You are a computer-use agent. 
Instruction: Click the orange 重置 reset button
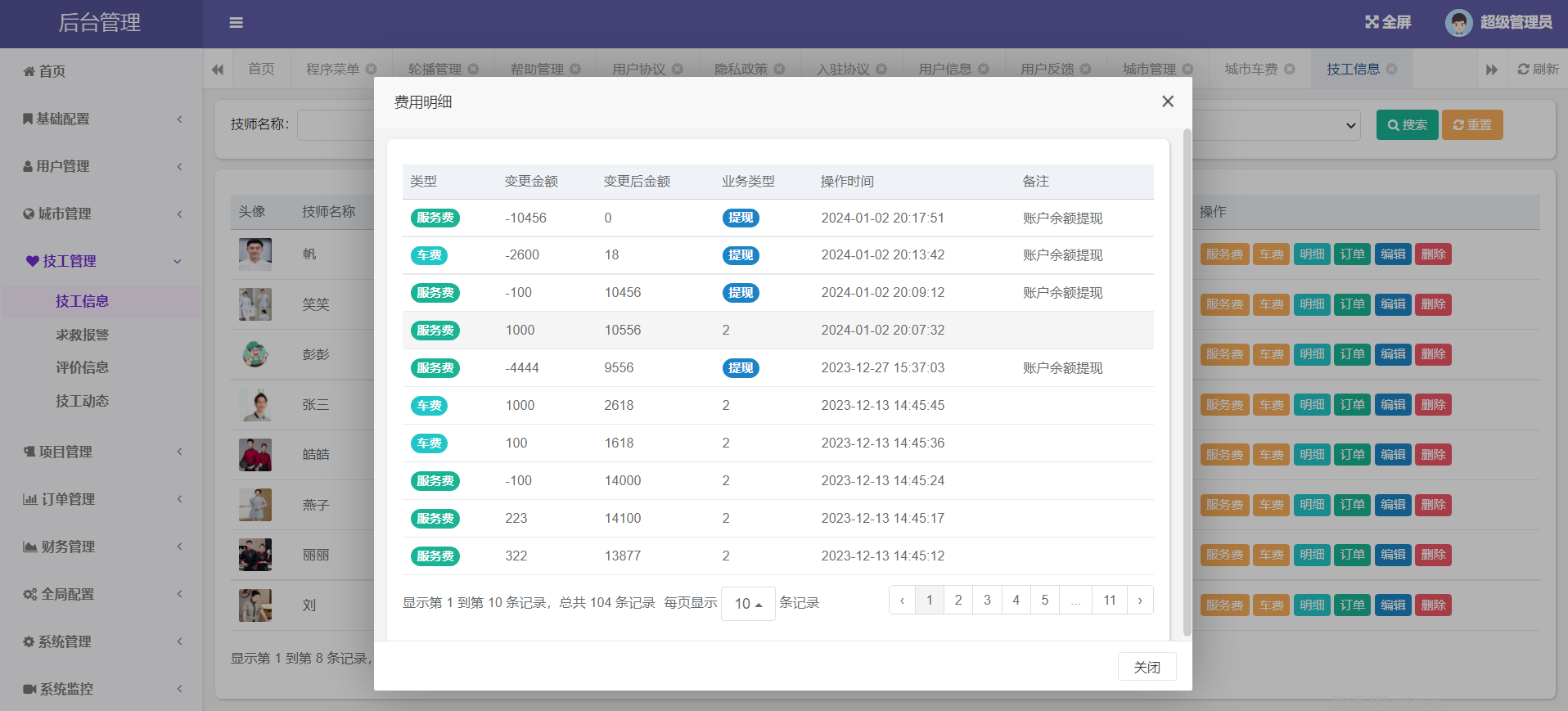click(x=1472, y=125)
